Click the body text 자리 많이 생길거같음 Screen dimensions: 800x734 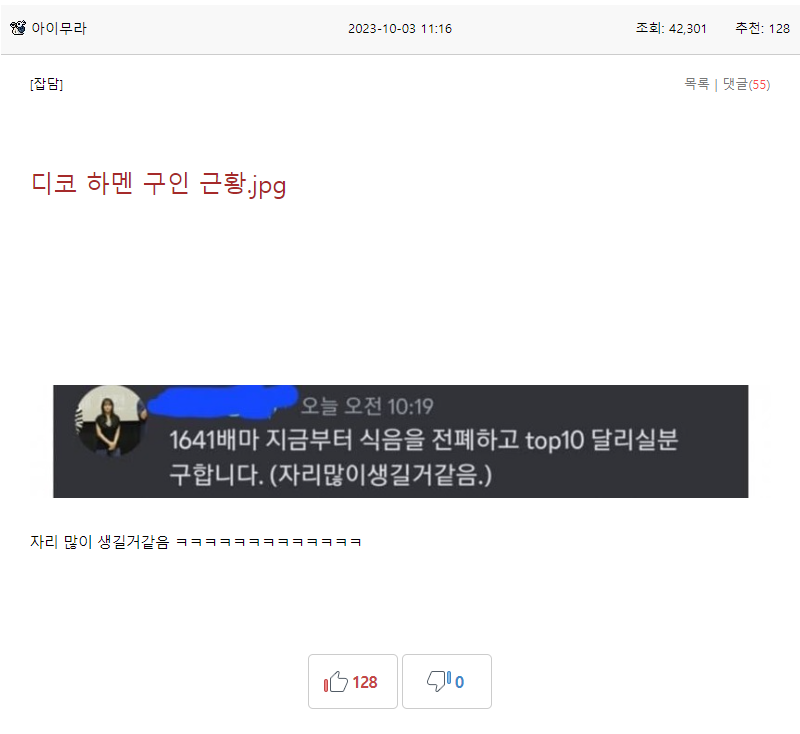coord(99,542)
